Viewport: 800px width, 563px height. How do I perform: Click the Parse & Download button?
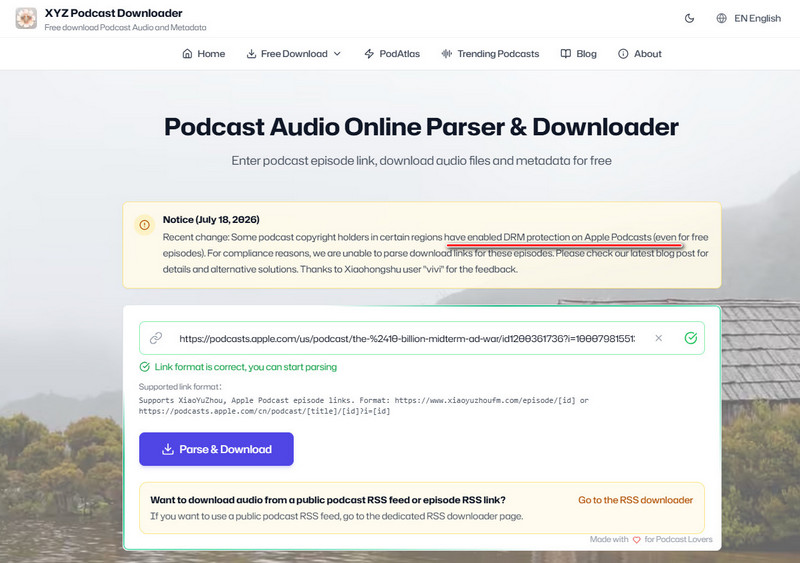pos(216,449)
